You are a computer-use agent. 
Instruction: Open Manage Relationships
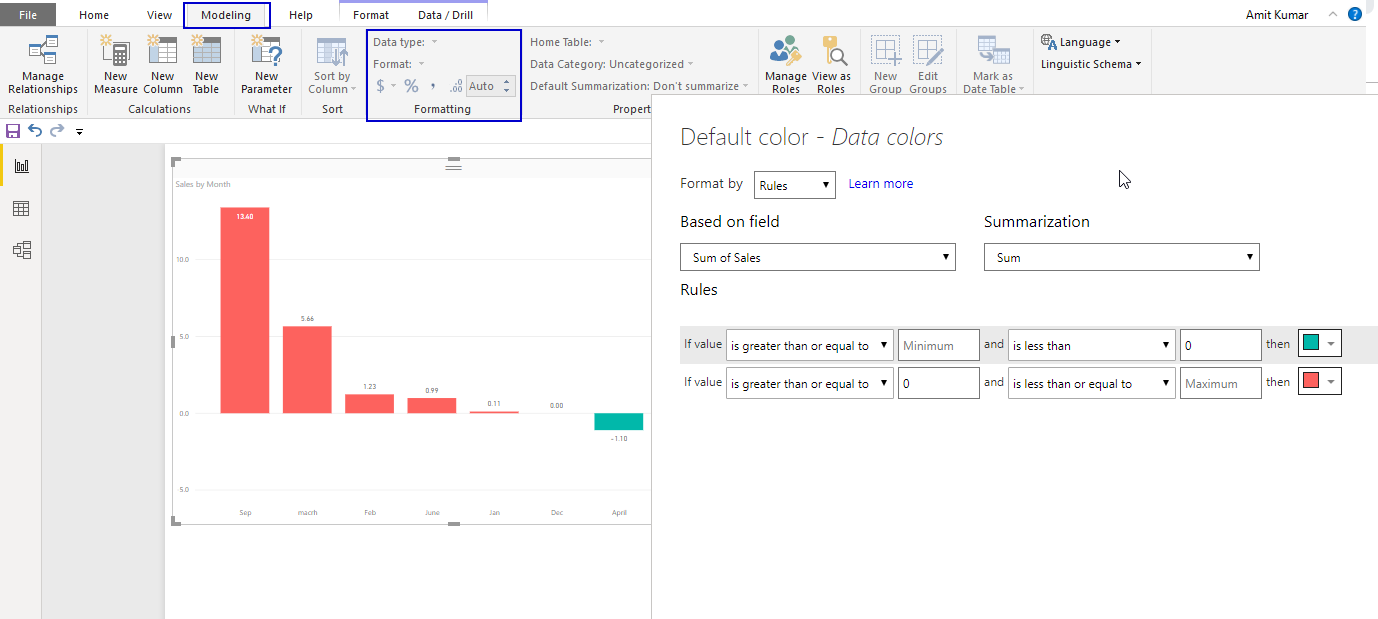tap(43, 65)
